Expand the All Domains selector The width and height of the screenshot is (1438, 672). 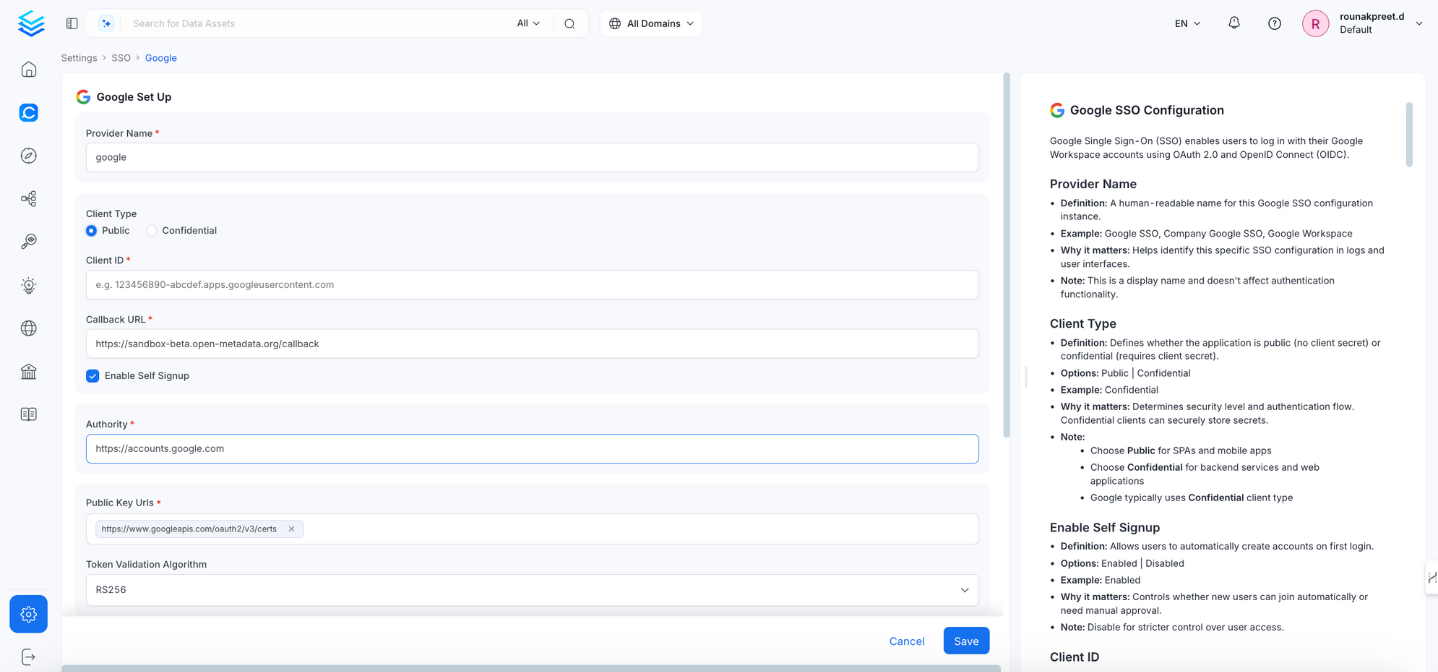point(650,22)
